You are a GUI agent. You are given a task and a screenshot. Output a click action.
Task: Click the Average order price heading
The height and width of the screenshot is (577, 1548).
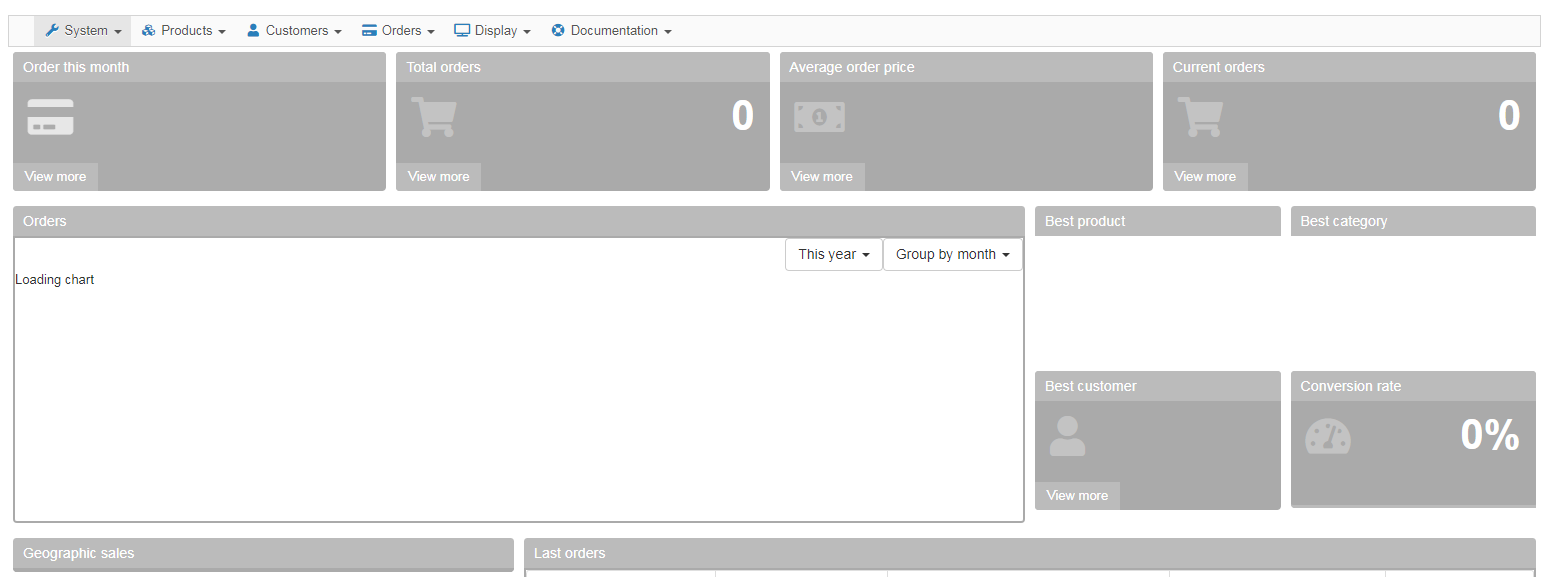(x=852, y=67)
